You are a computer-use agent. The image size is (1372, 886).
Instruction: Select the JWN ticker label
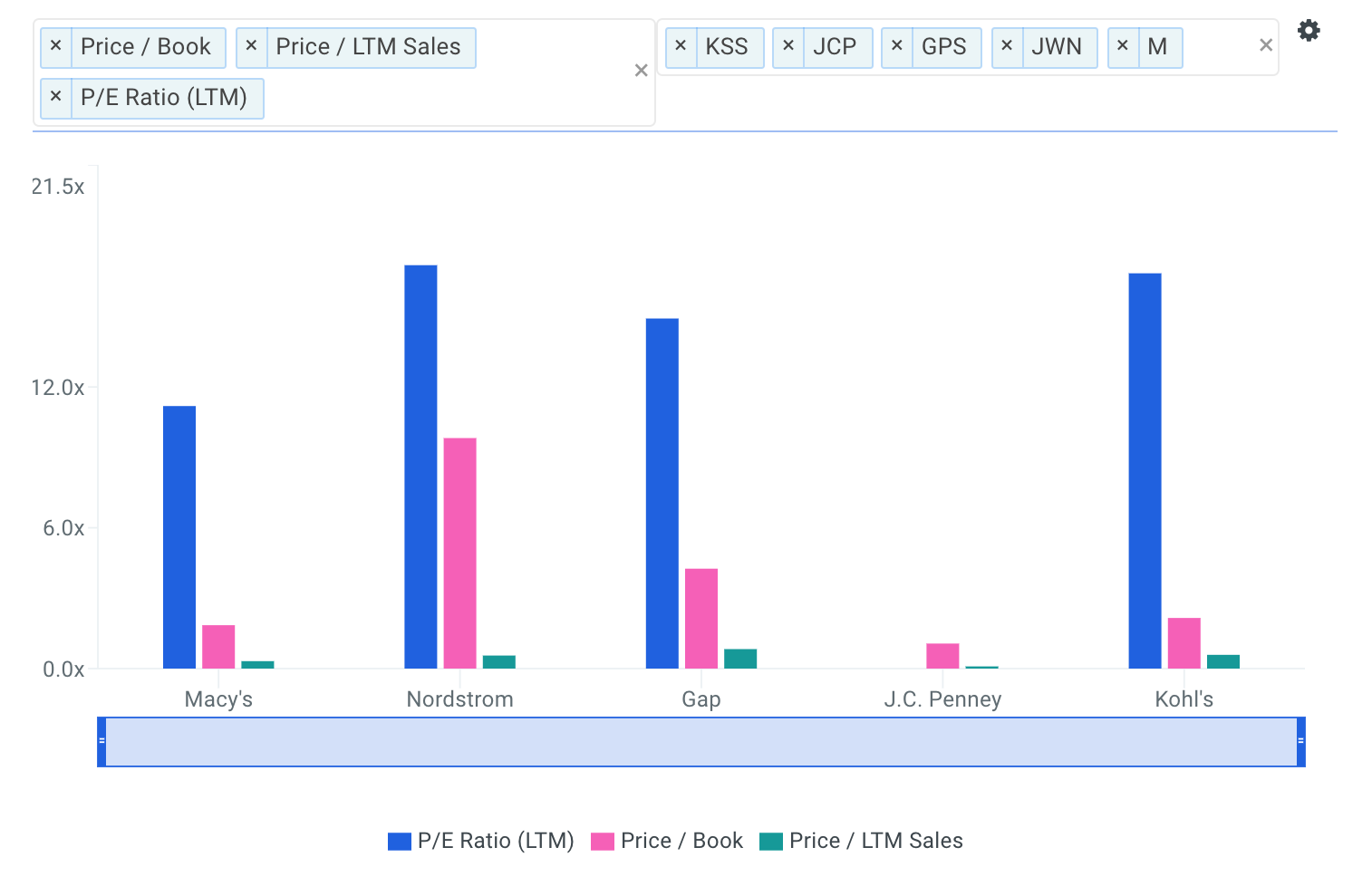[x=1057, y=47]
